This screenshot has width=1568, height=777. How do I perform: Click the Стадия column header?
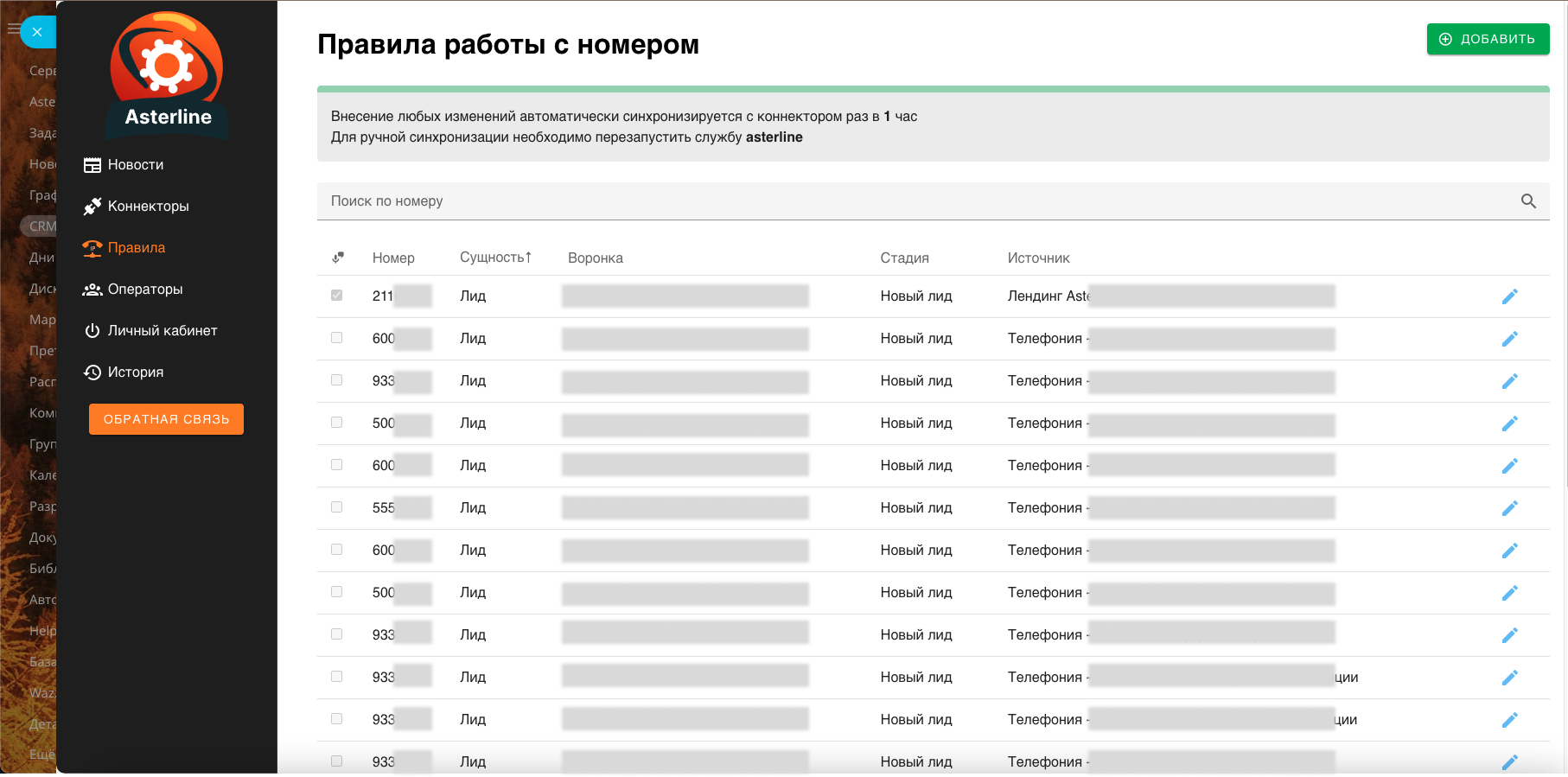tap(905, 258)
